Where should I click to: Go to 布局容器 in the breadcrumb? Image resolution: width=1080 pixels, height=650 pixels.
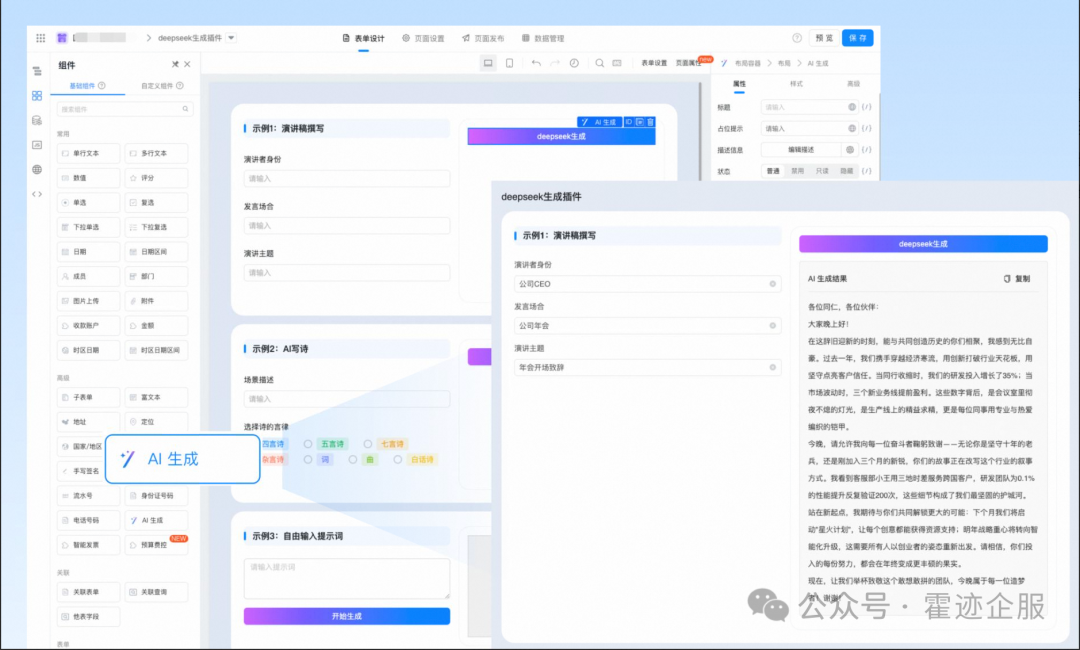pos(747,63)
